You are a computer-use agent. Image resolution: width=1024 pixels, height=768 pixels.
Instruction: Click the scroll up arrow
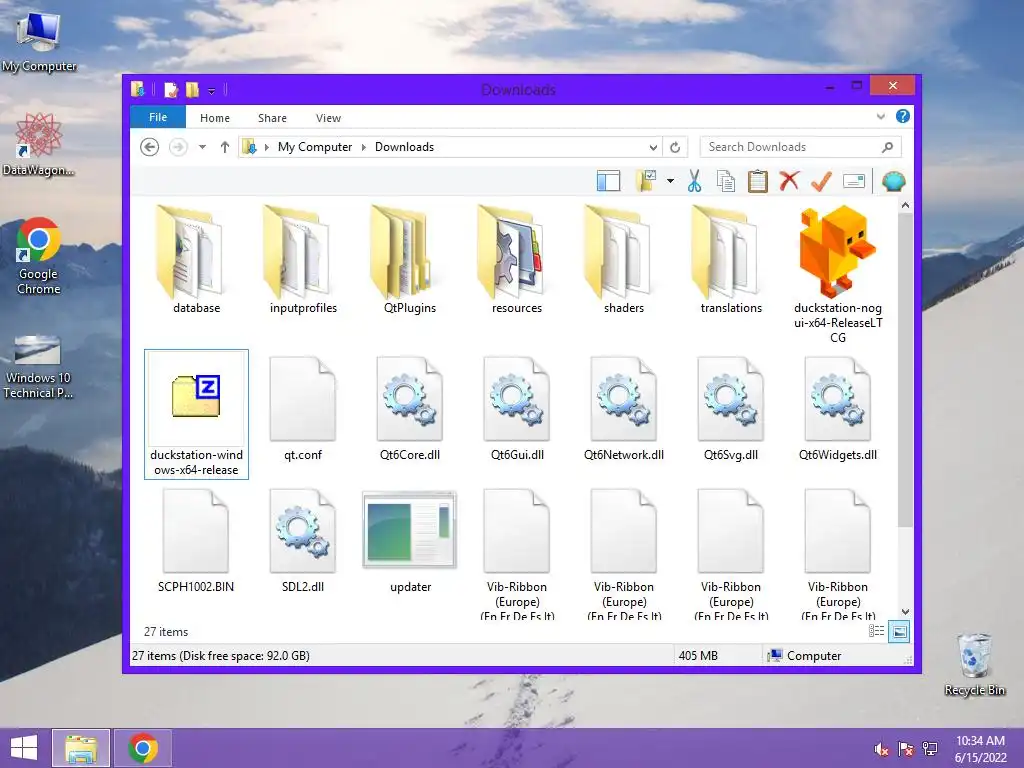[905, 206]
